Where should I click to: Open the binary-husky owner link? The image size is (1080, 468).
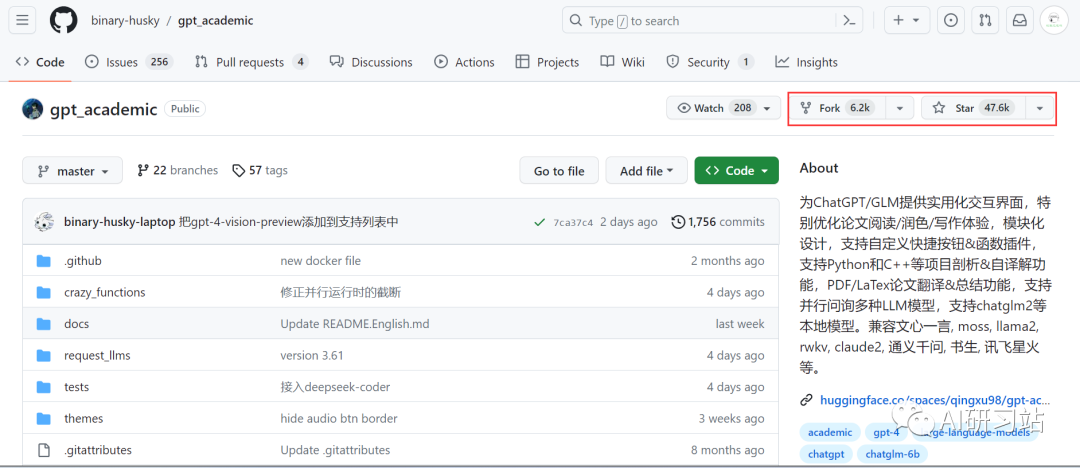click(125, 21)
